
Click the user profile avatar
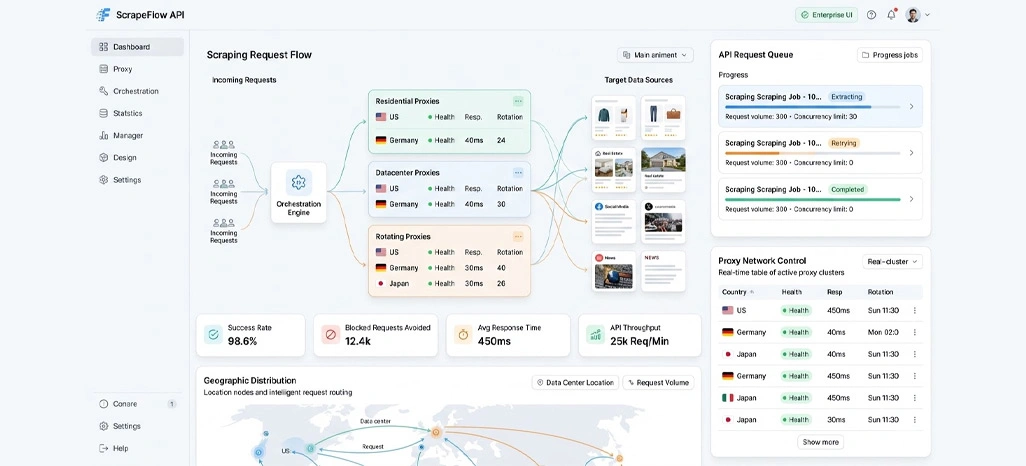[913, 14]
